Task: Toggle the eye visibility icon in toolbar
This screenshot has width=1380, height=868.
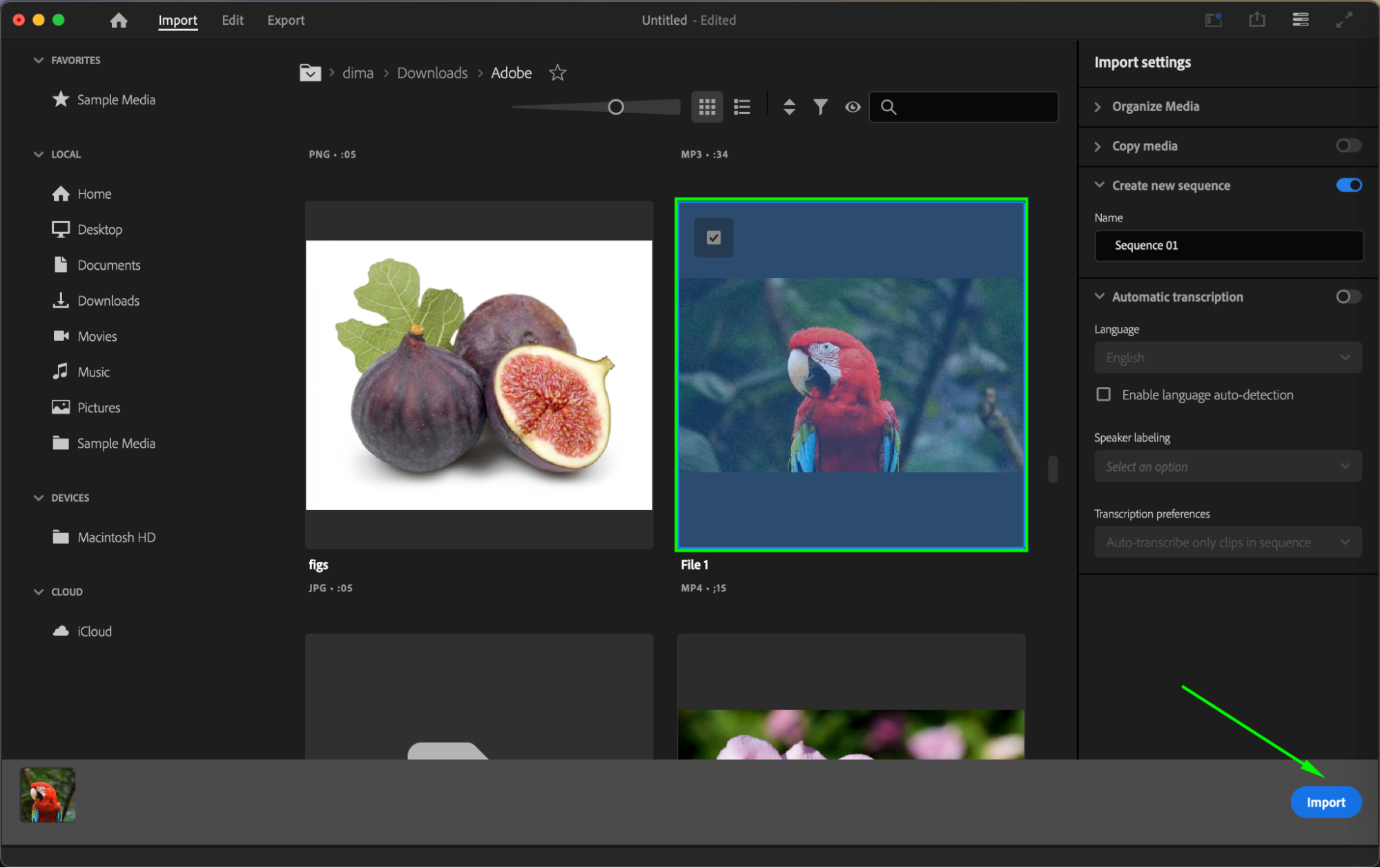Action: click(x=853, y=107)
